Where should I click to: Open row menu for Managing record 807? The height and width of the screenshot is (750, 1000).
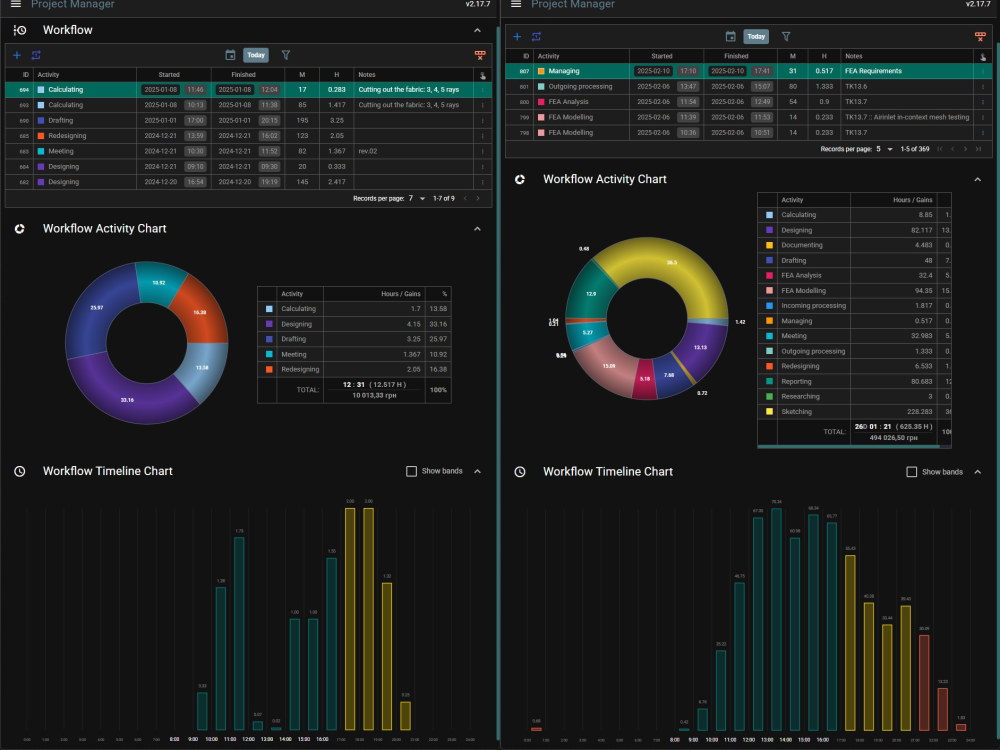[983, 71]
